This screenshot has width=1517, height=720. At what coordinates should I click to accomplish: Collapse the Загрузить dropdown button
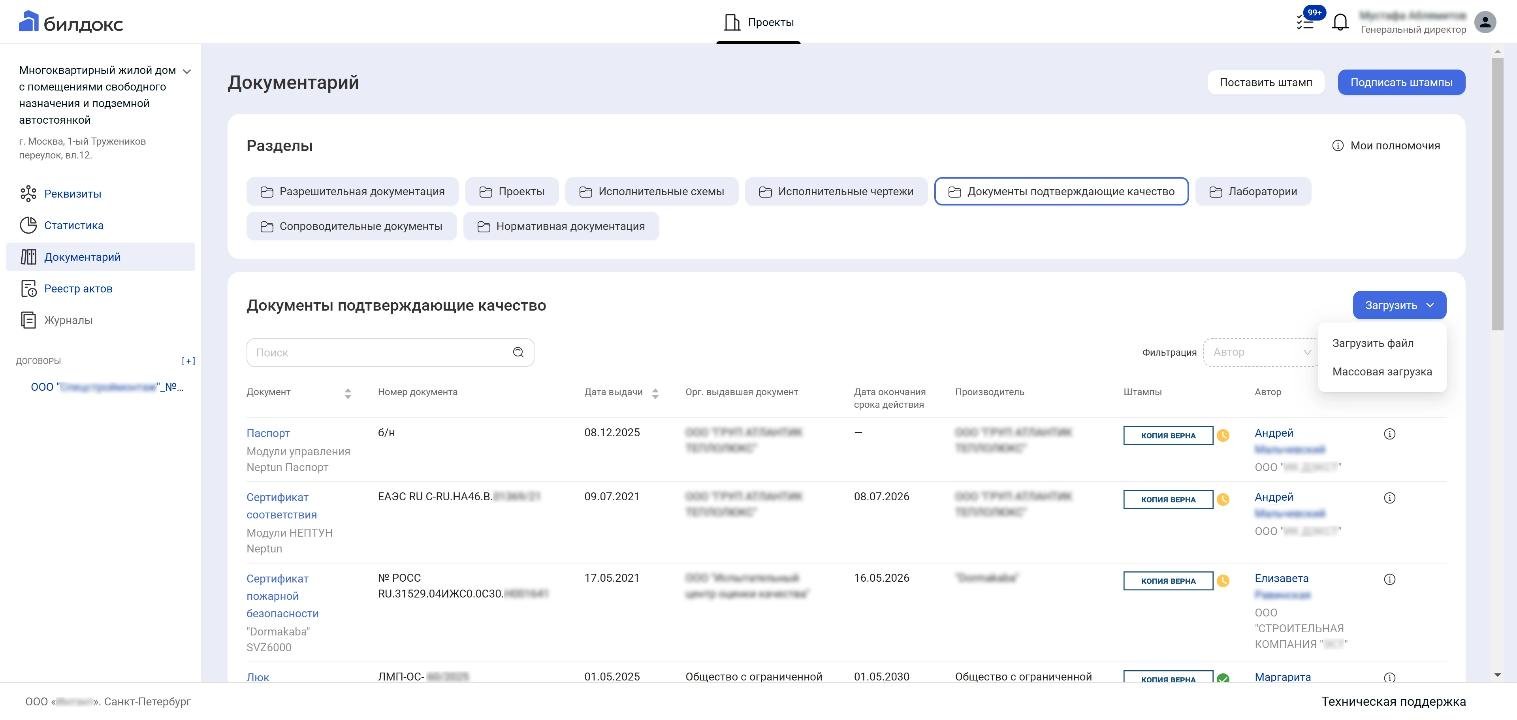pos(1399,305)
